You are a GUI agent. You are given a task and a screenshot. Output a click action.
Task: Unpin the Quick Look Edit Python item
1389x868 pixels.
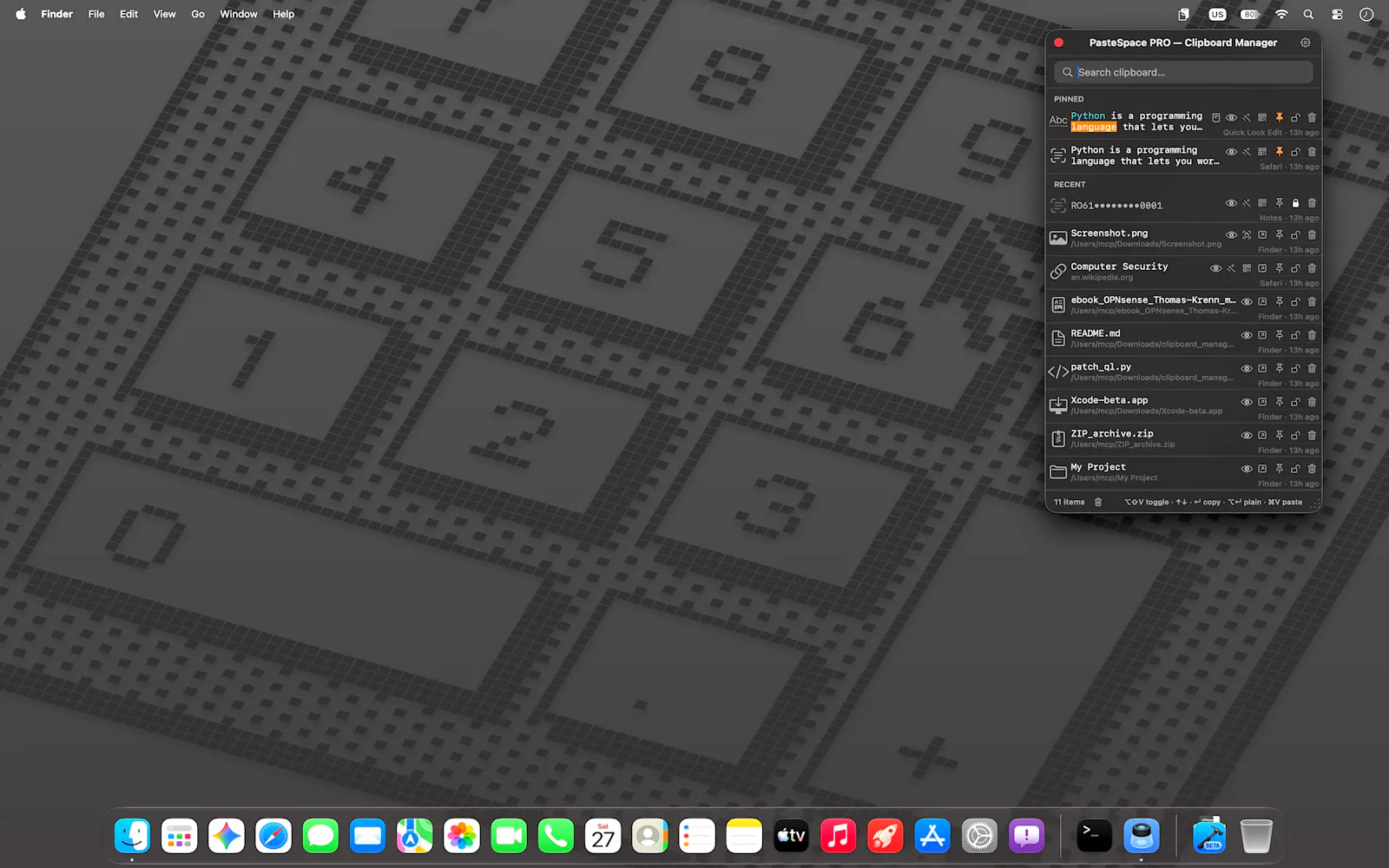coord(1279,117)
